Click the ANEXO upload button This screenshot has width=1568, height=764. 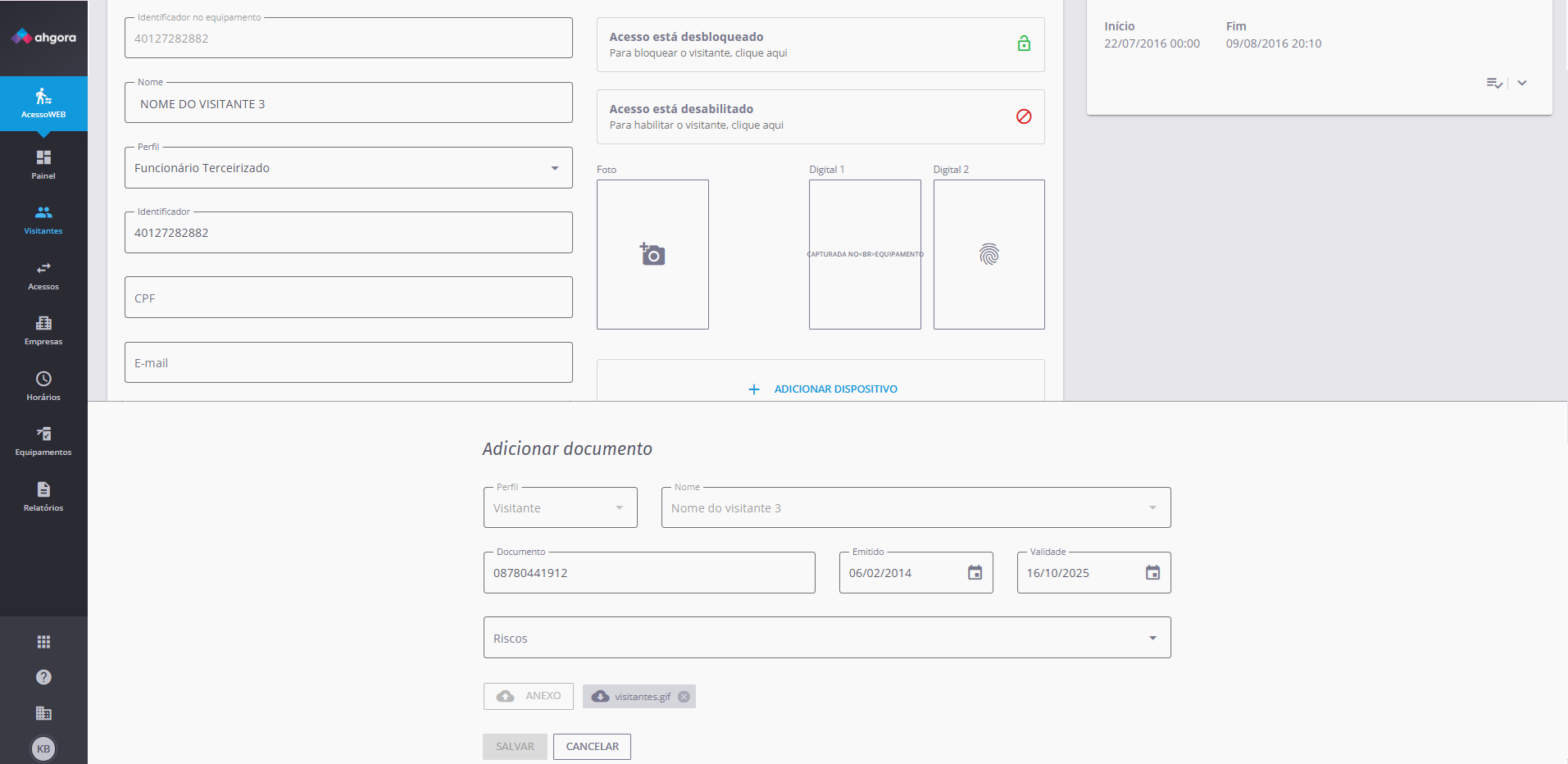(x=529, y=696)
